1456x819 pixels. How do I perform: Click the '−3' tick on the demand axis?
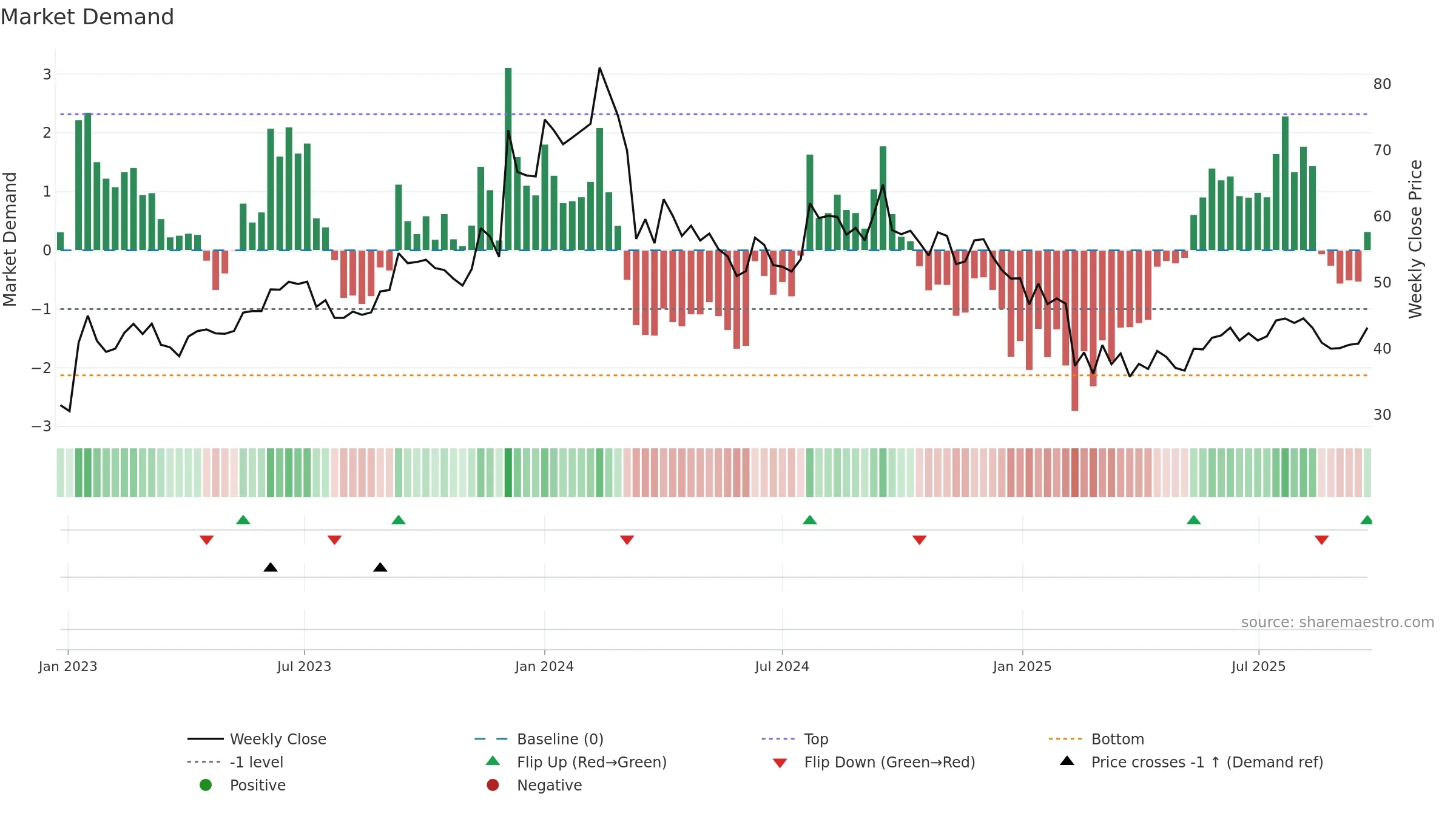point(41,426)
